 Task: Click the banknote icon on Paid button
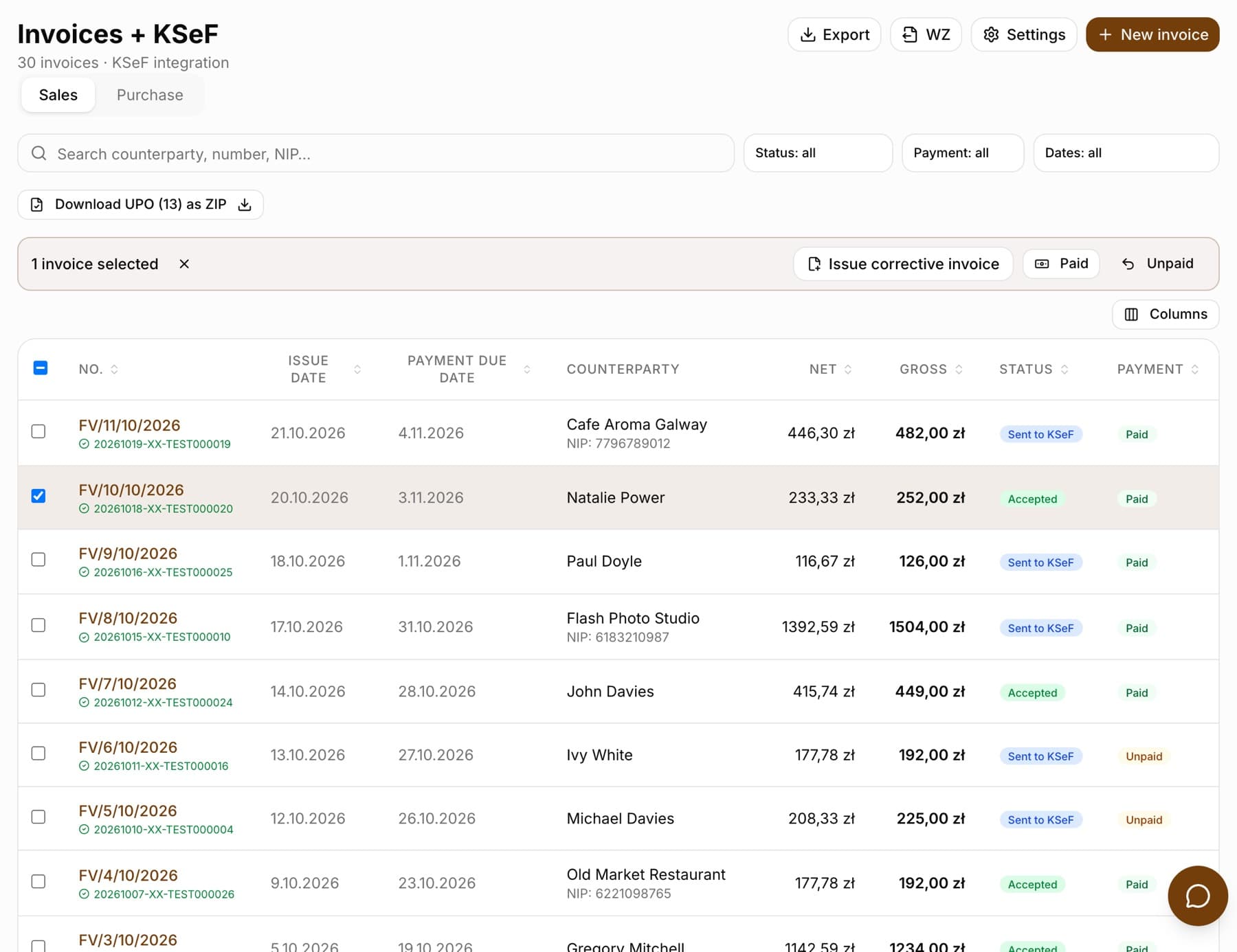click(x=1042, y=264)
